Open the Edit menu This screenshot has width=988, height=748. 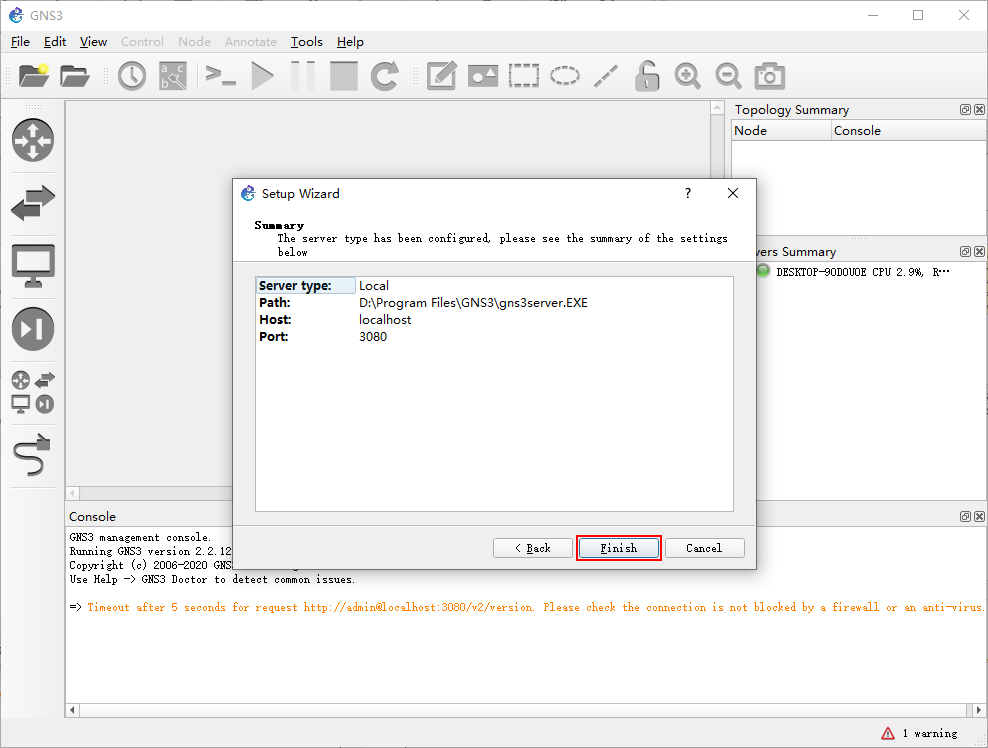pyautogui.click(x=55, y=42)
